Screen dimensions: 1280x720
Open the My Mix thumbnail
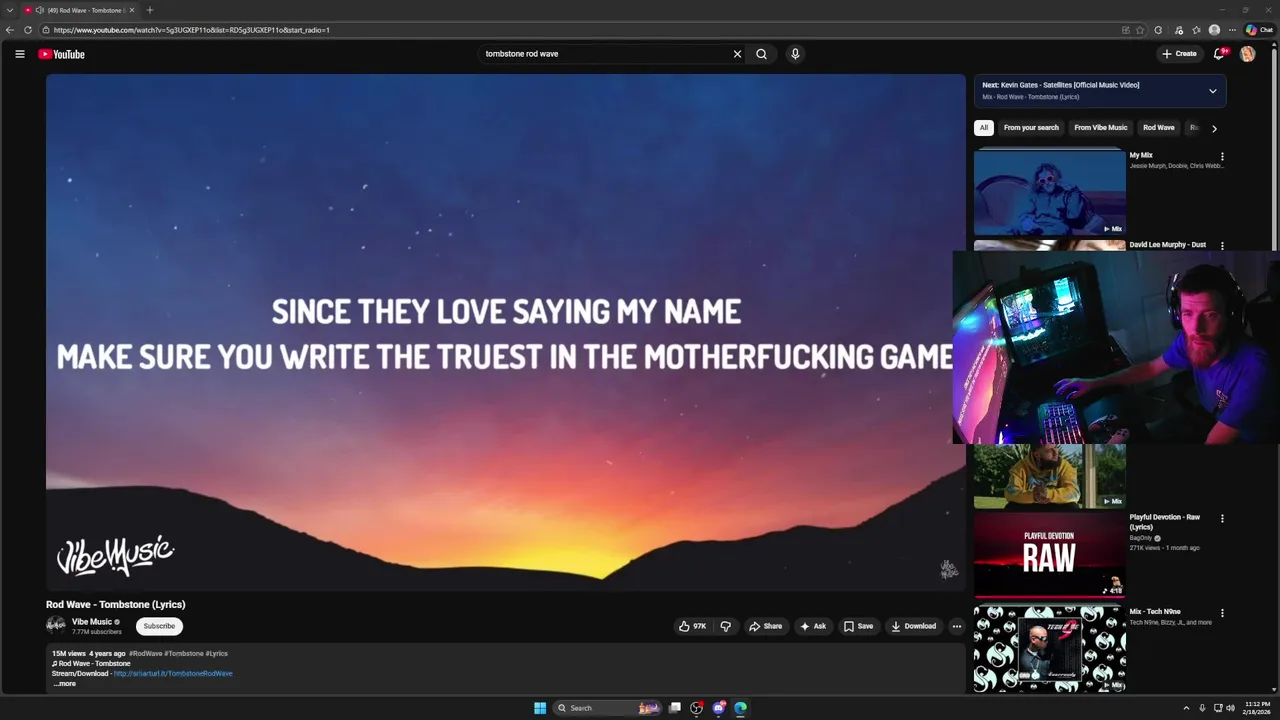(x=1050, y=192)
